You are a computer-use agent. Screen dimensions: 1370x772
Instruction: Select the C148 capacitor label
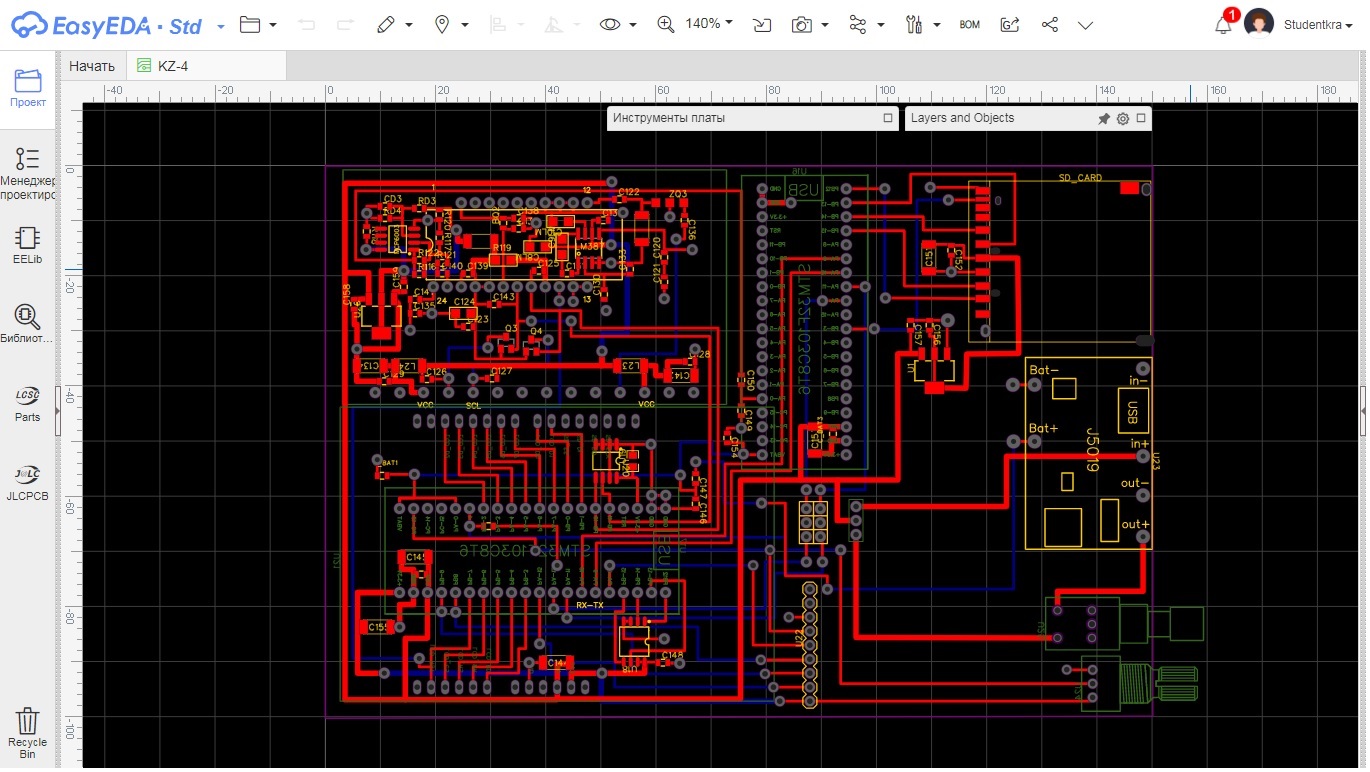672,655
